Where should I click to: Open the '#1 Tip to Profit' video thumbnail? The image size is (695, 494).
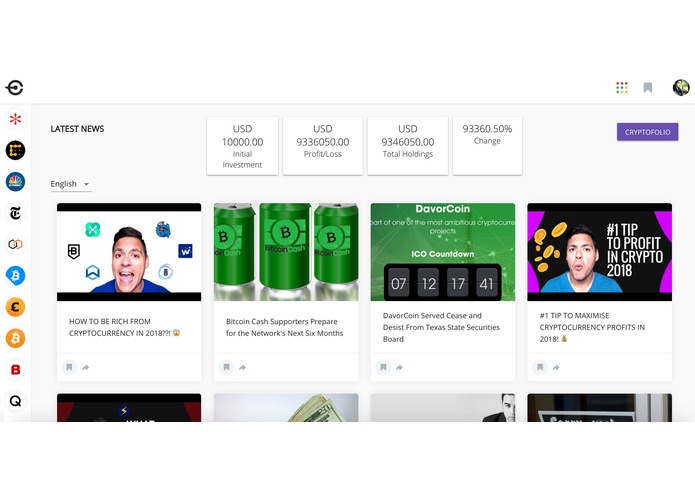click(x=600, y=252)
